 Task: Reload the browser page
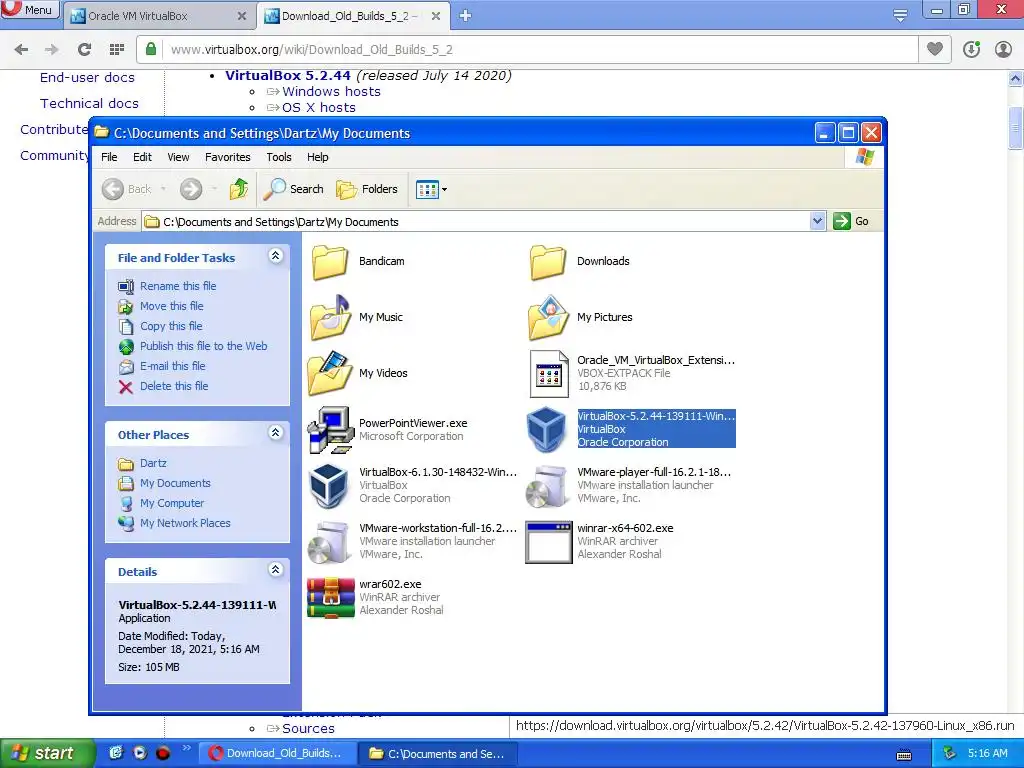(x=84, y=49)
